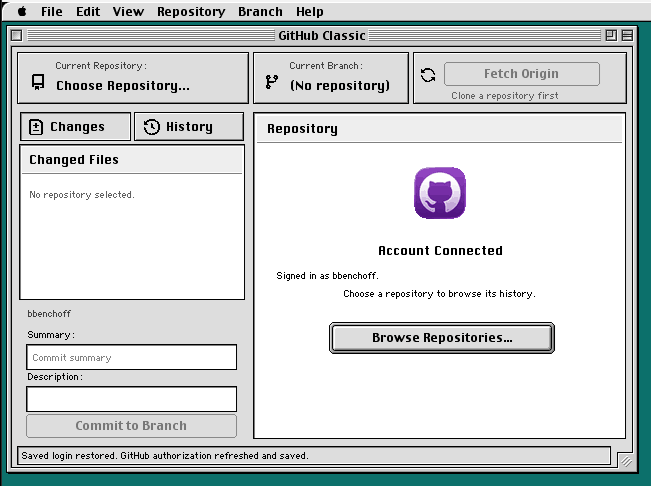
Task: Click the window zoom box icon
Action: (611, 36)
